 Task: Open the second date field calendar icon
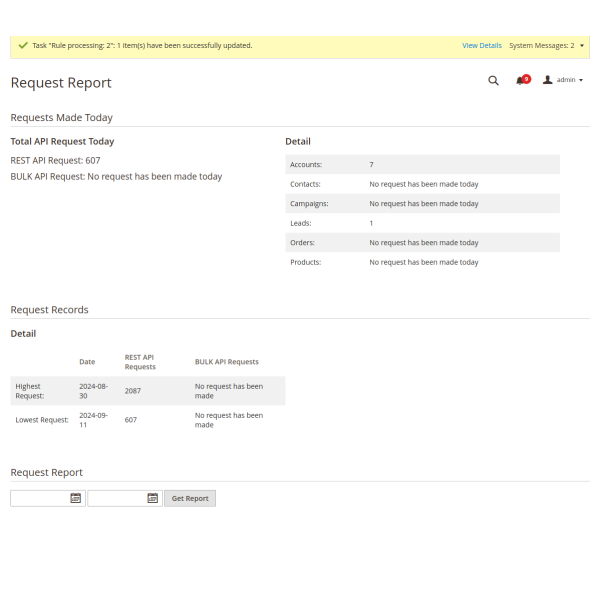(152, 498)
